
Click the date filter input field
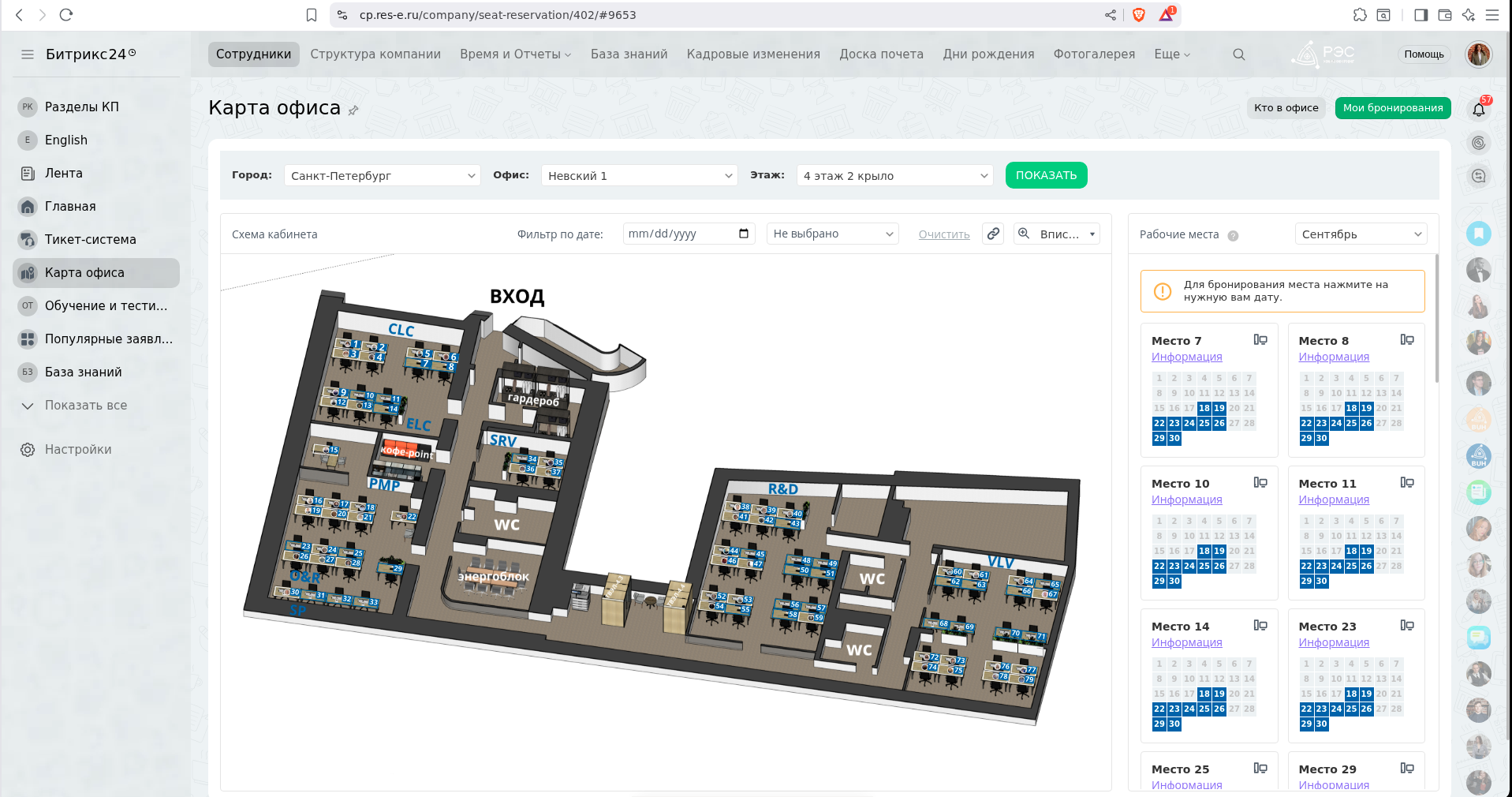click(x=678, y=234)
